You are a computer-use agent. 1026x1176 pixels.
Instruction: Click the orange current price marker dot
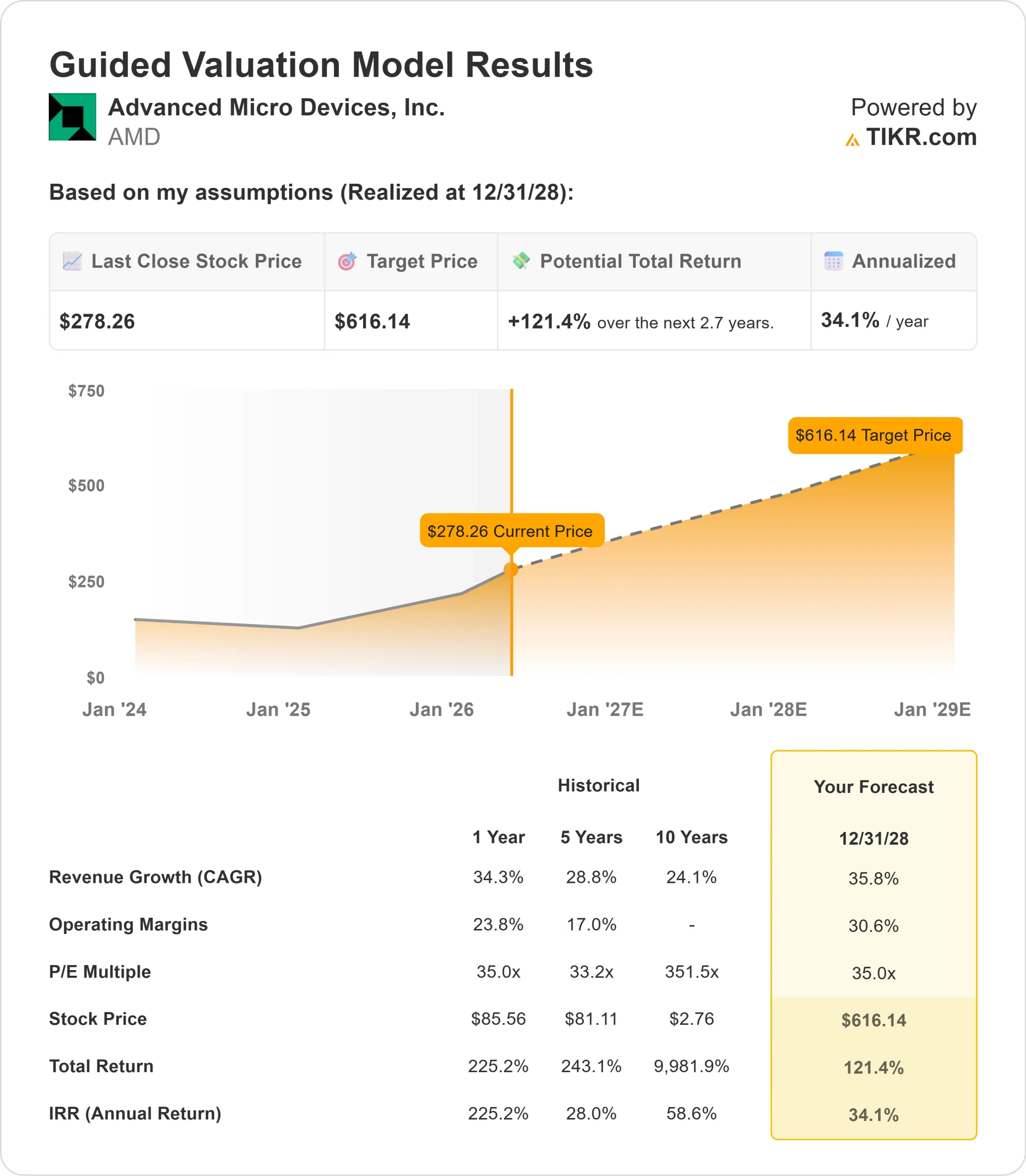(511, 569)
